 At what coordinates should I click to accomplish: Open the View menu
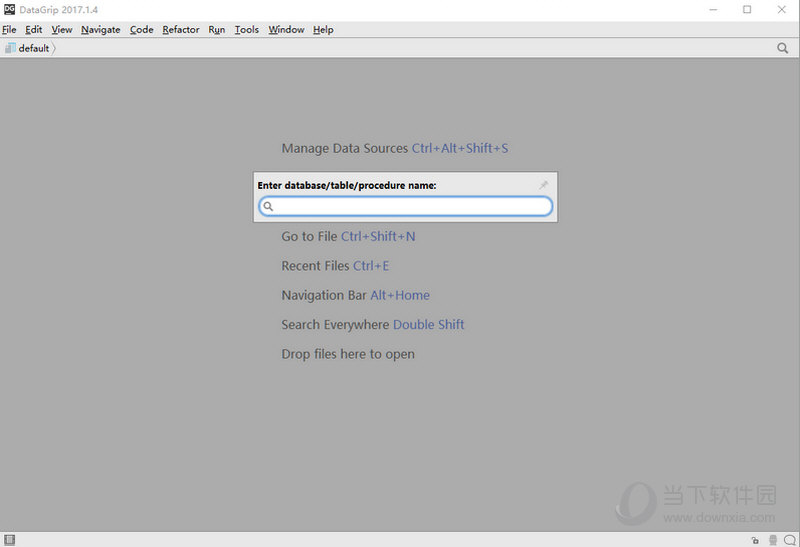coord(62,30)
